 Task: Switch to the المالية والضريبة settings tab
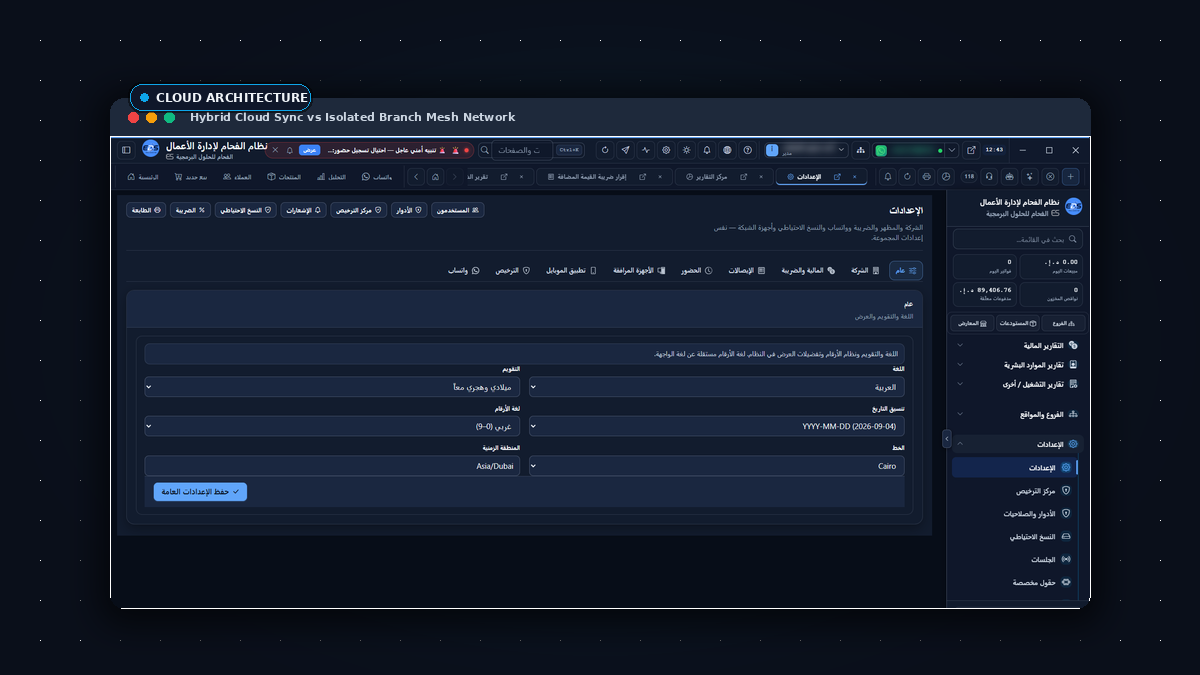809,270
